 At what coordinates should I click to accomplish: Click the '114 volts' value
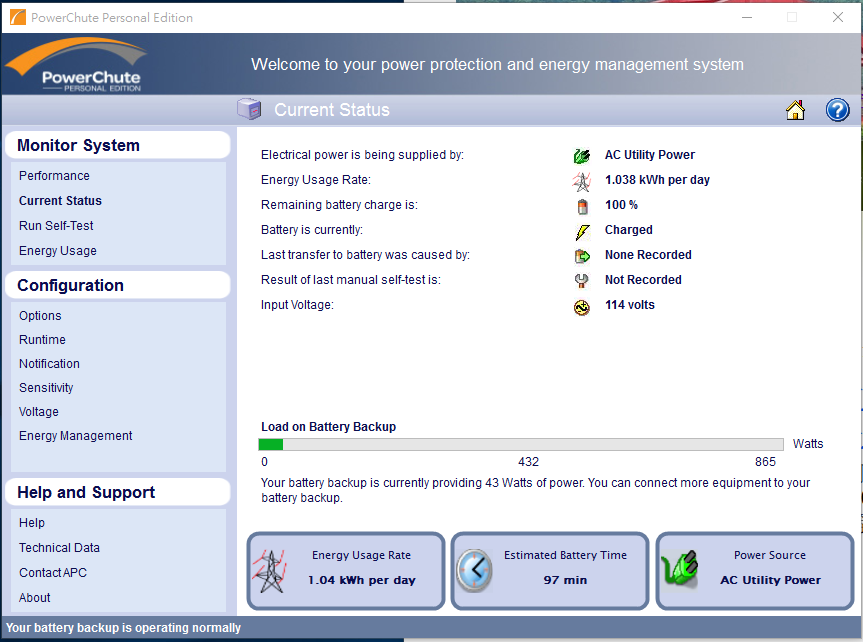630,304
